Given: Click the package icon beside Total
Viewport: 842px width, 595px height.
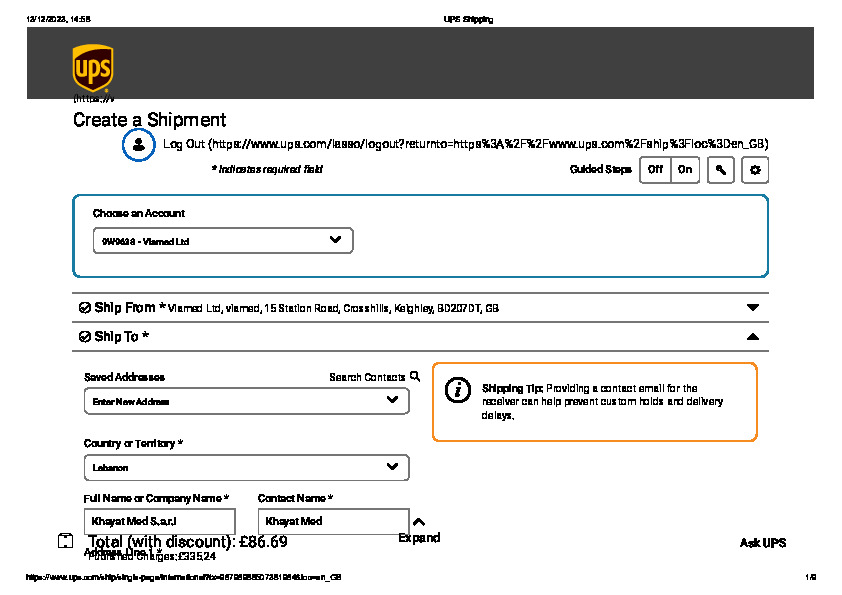Looking at the screenshot, I should click(x=66, y=541).
